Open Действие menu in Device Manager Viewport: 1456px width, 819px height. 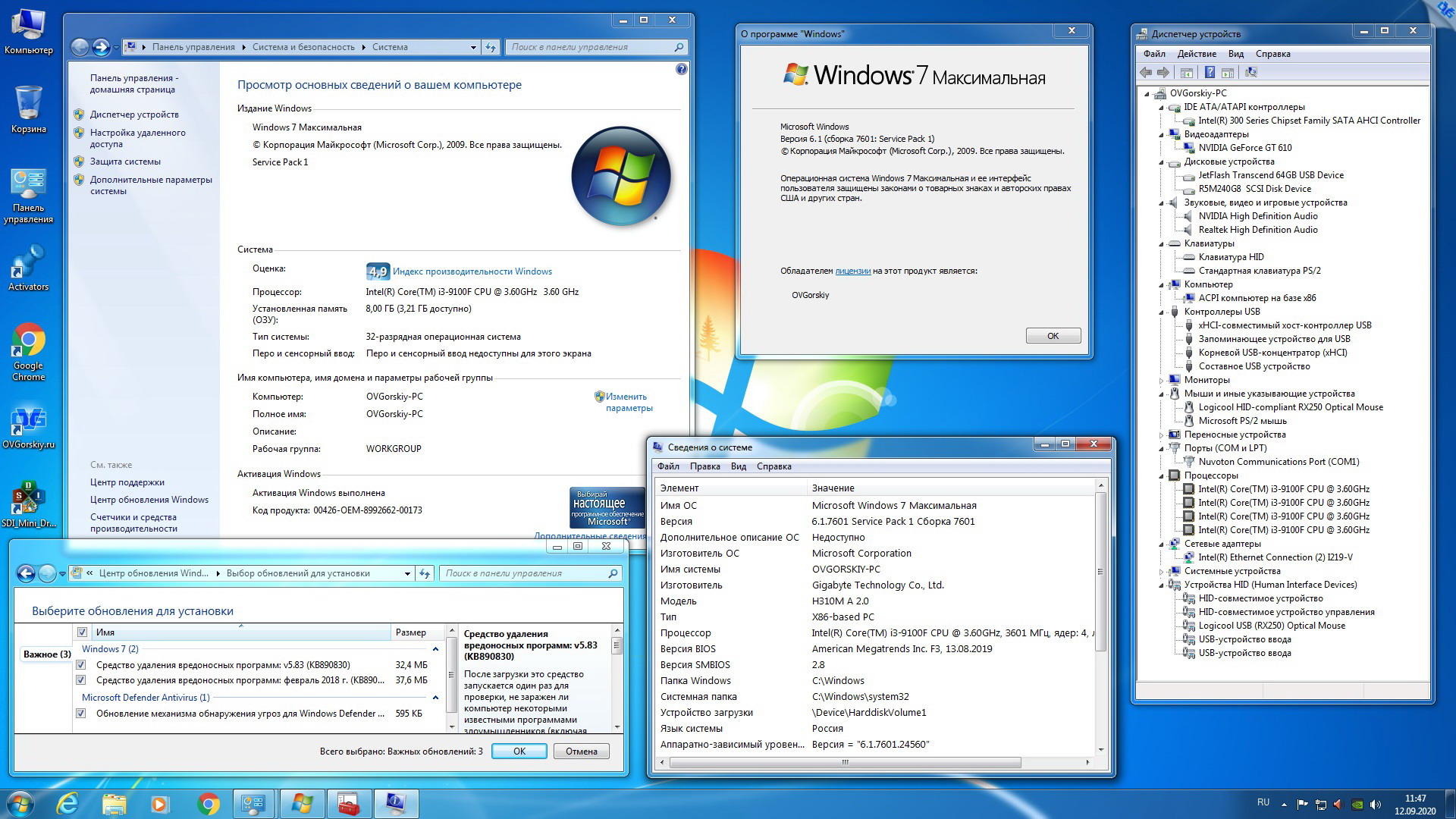(x=1197, y=54)
